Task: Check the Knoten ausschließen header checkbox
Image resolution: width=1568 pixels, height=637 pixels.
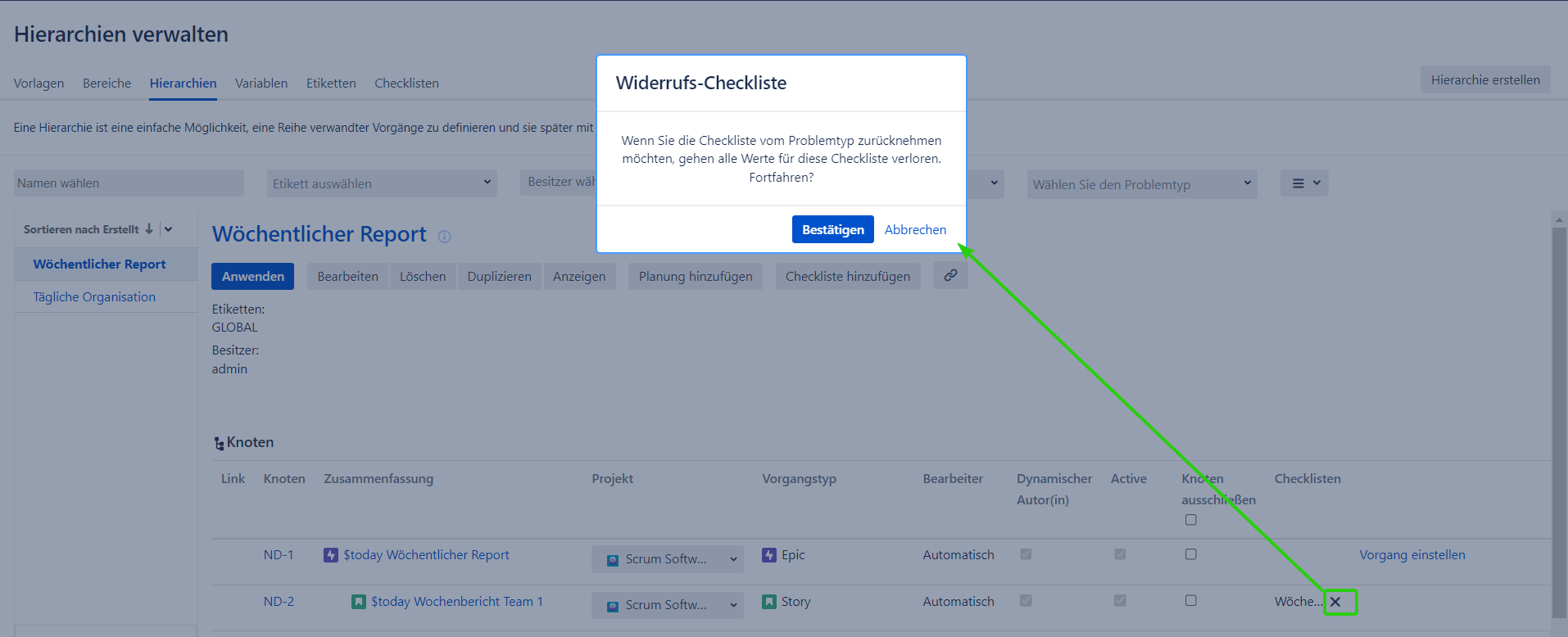Action: 1191,520
